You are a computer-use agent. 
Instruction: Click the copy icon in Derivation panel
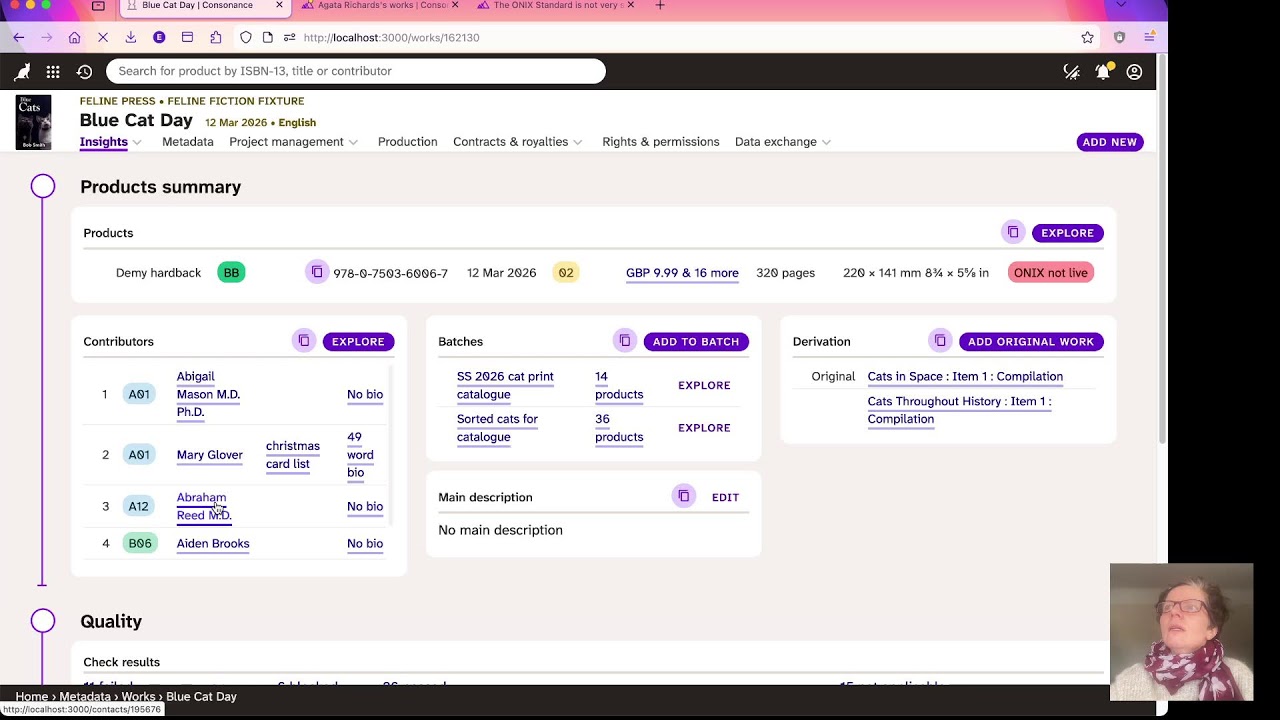tap(940, 341)
